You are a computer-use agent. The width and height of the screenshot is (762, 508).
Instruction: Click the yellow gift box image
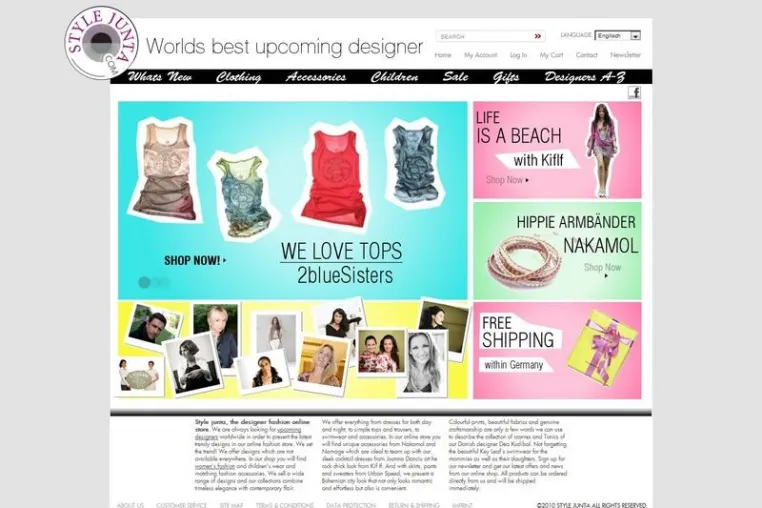pos(602,348)
